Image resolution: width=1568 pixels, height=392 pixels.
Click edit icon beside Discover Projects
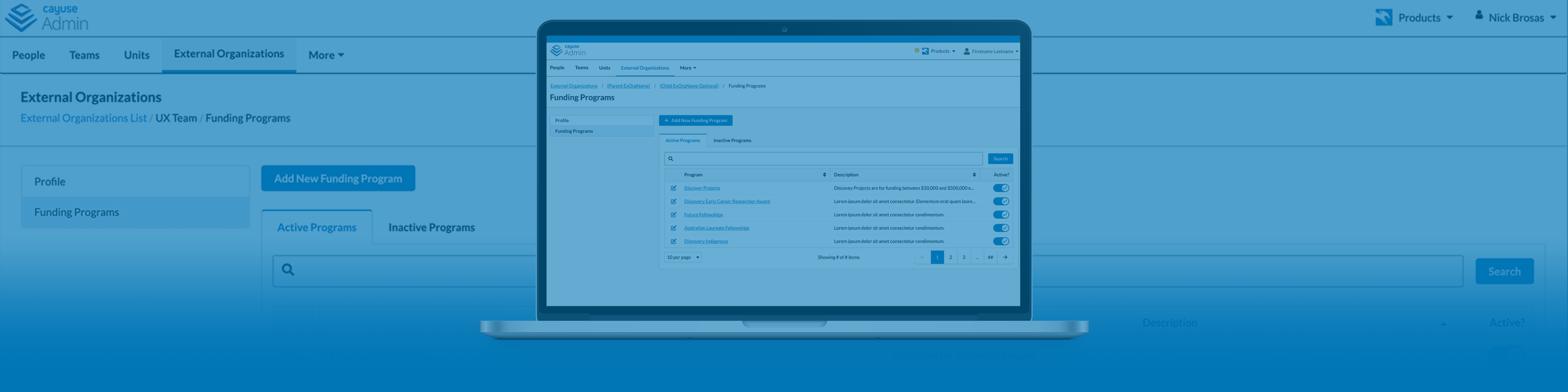tap(673, 188)
